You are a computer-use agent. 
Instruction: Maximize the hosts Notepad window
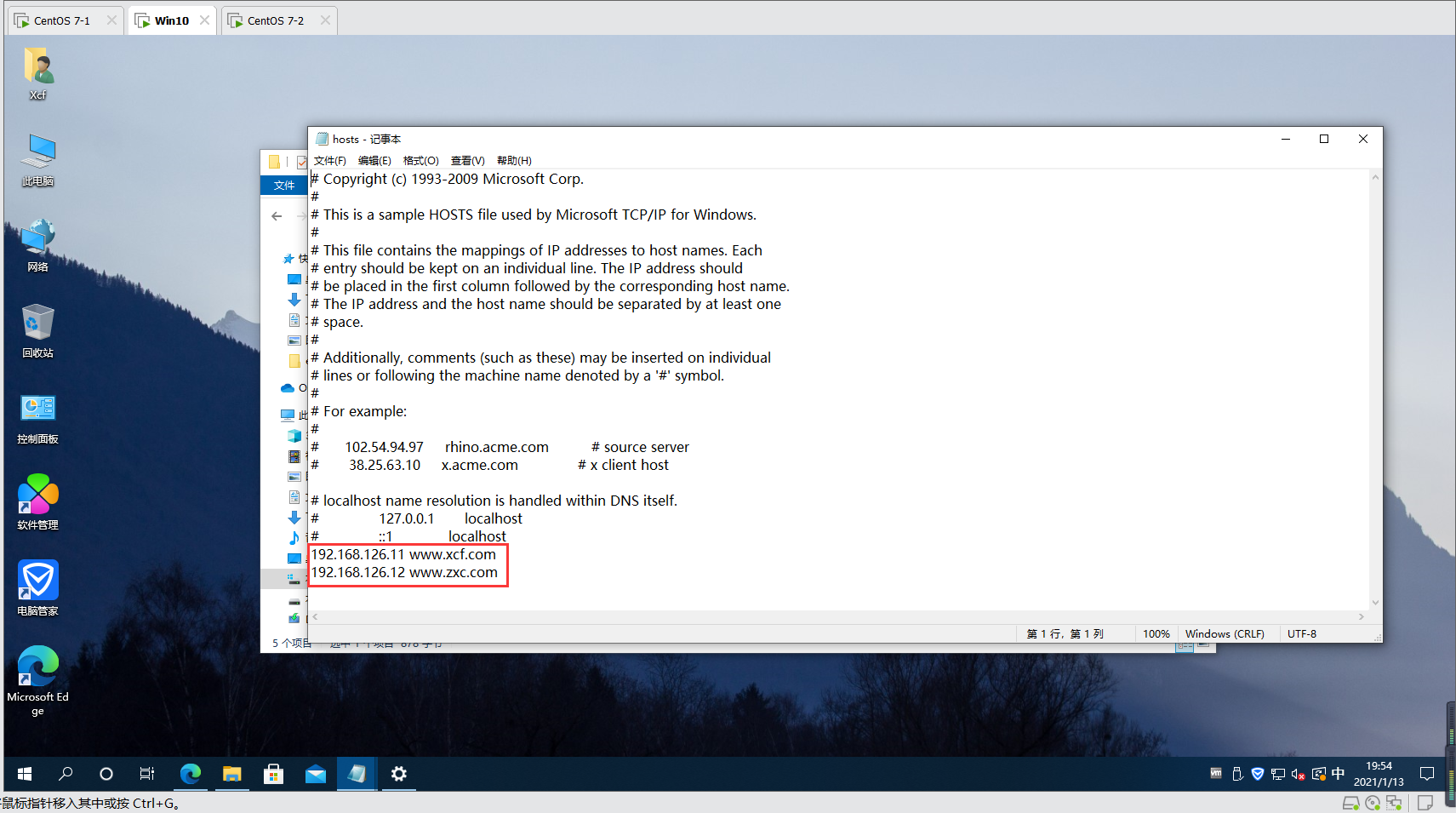click(x=1324, y=139)
